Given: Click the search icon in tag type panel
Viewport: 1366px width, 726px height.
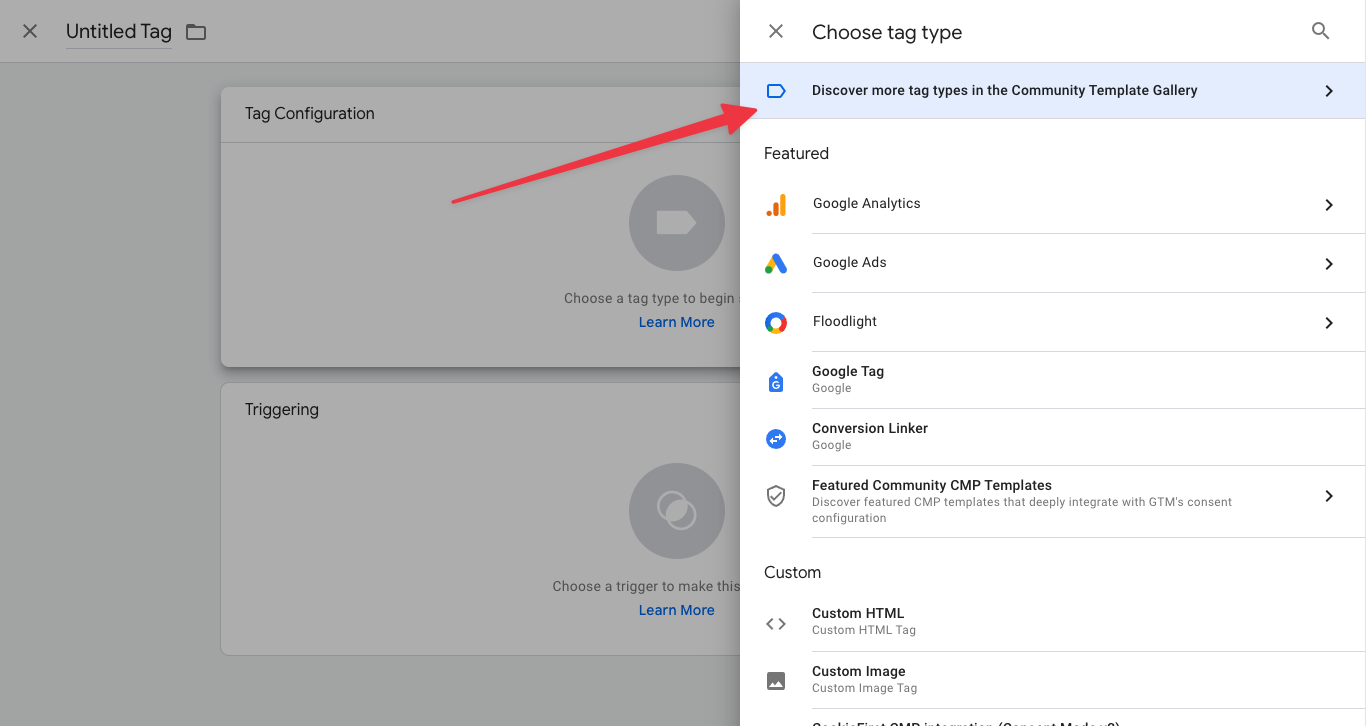Looking at the screenshot, I should click(1320, 31).
